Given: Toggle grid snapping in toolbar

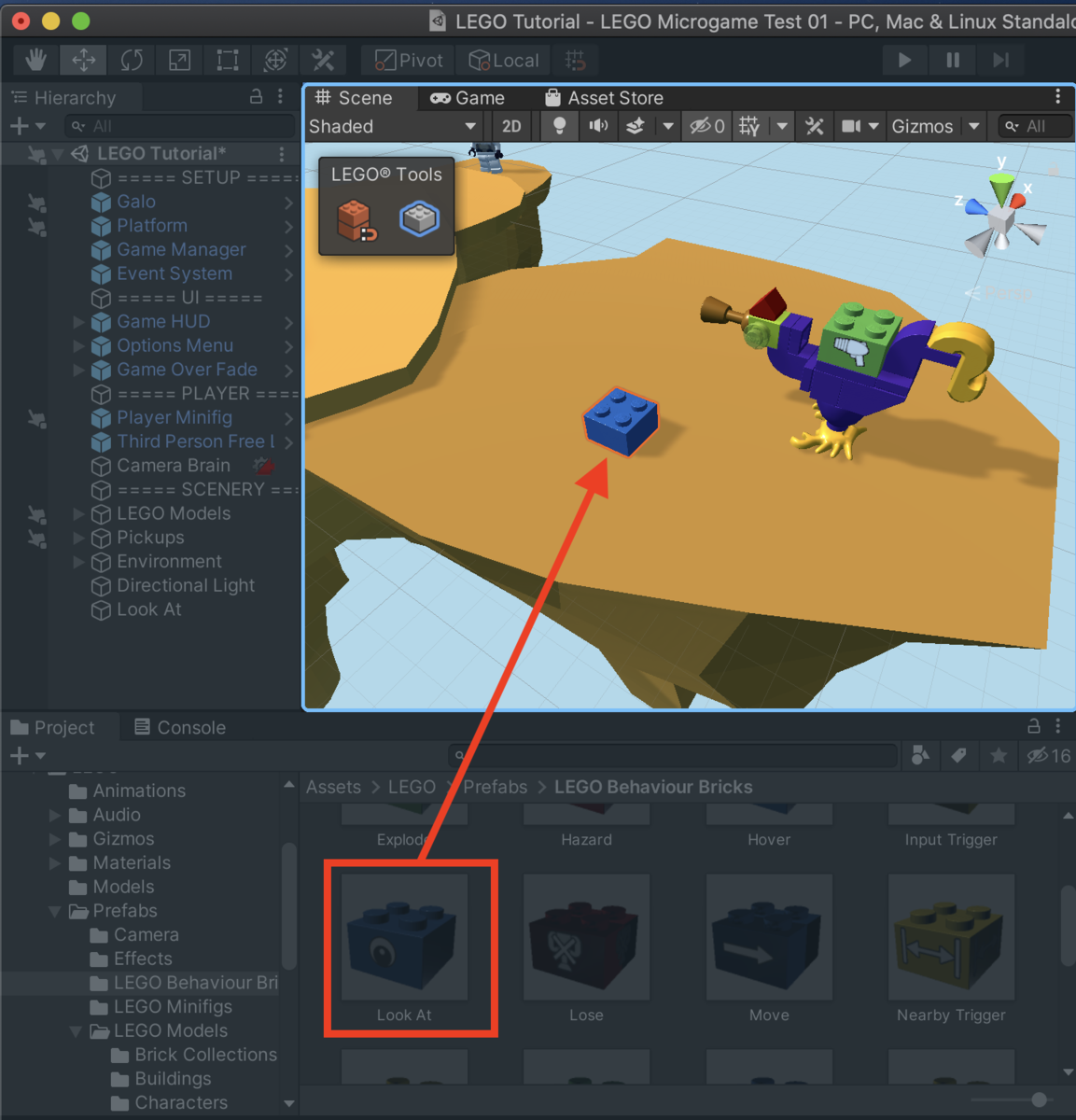Looking at the screenshot, I should [x=576, y=61].
